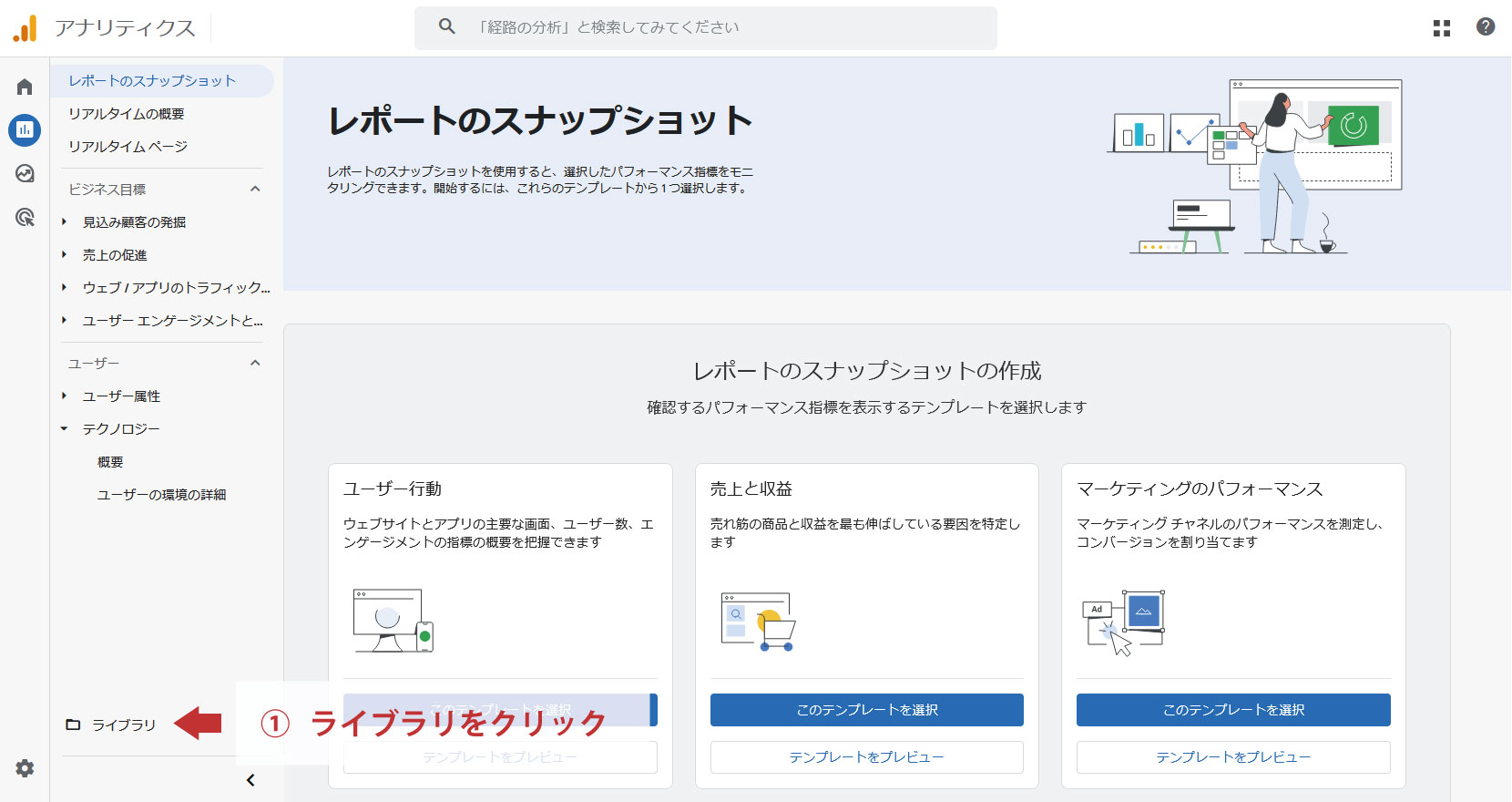Select the Reports bar chart icon
Viewport: 1512px width, 802px height.
(x=25, y=130)
